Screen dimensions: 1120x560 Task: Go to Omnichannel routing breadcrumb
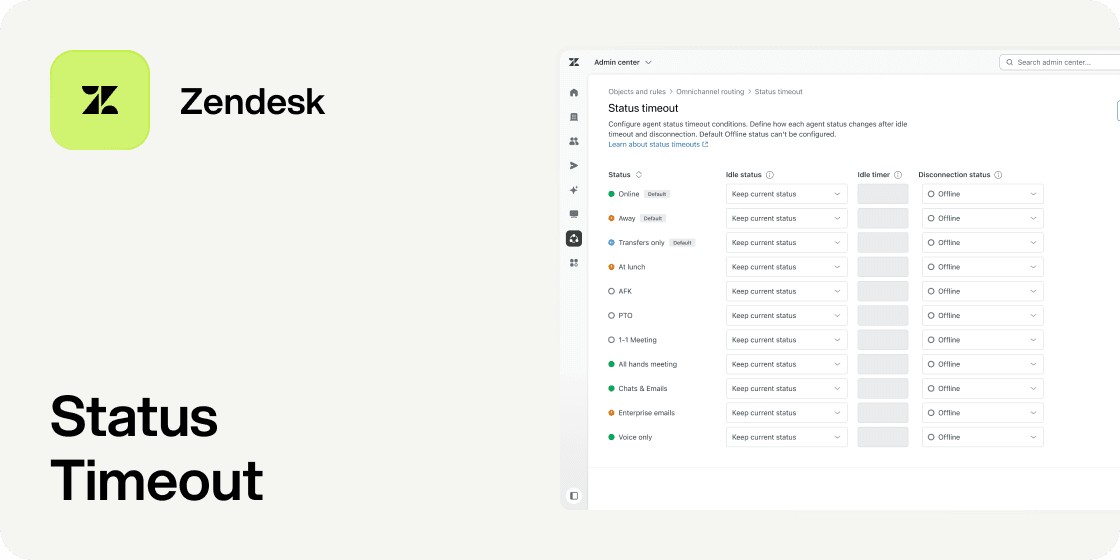point(710,92)
